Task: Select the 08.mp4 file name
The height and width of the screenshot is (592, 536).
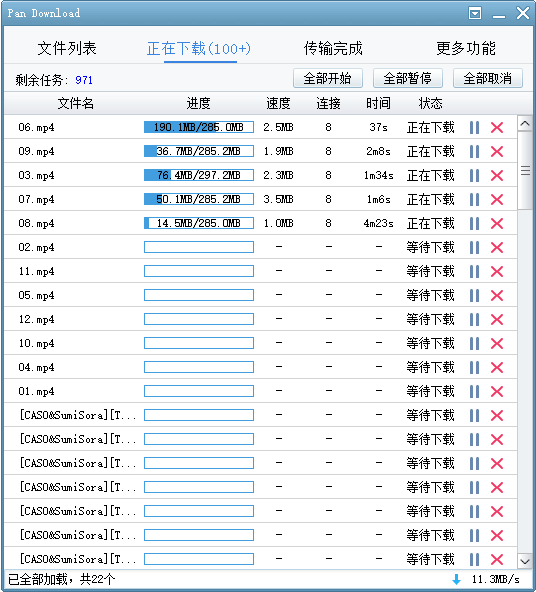Action: (36, 224)
